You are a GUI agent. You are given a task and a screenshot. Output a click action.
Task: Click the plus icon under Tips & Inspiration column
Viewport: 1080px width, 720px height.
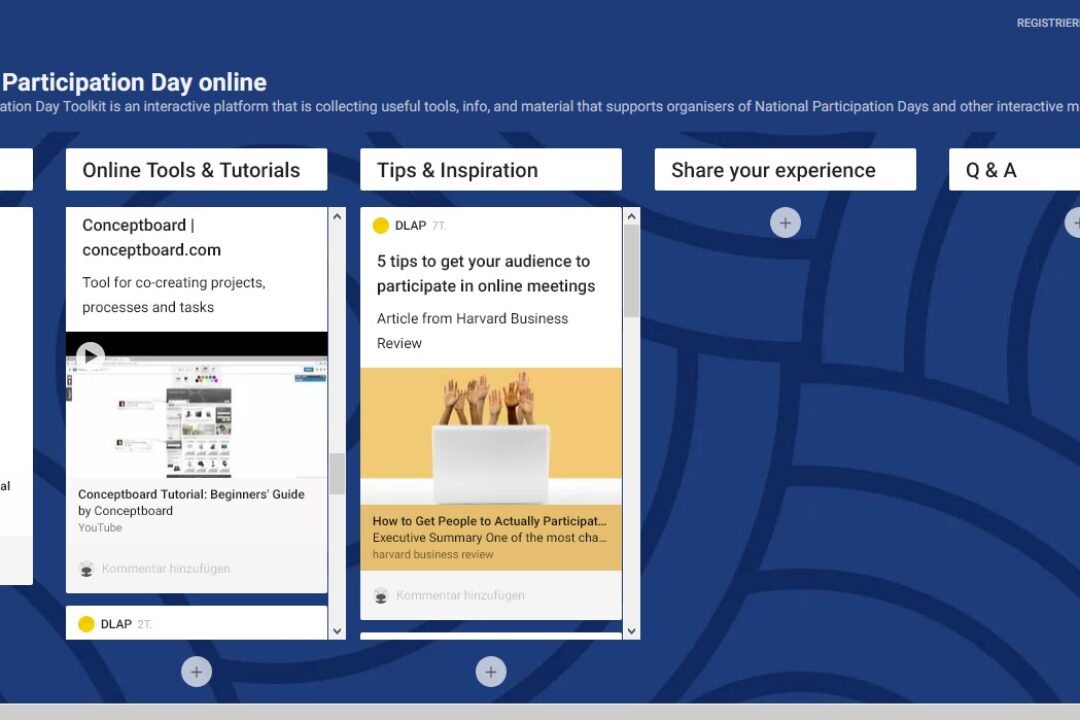coord(490,671)
